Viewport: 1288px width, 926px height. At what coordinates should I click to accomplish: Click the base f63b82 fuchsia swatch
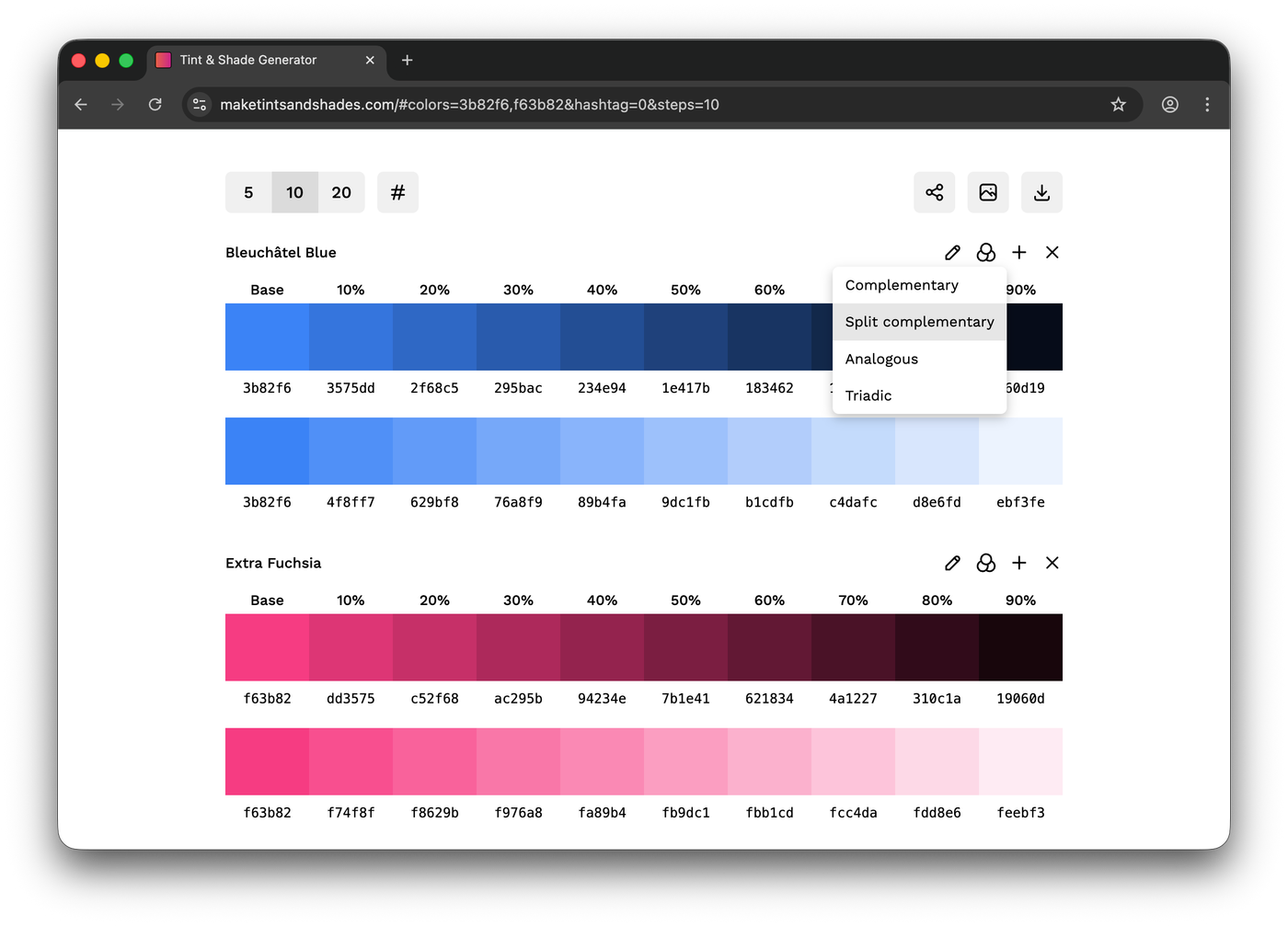(x=266, y=647)
